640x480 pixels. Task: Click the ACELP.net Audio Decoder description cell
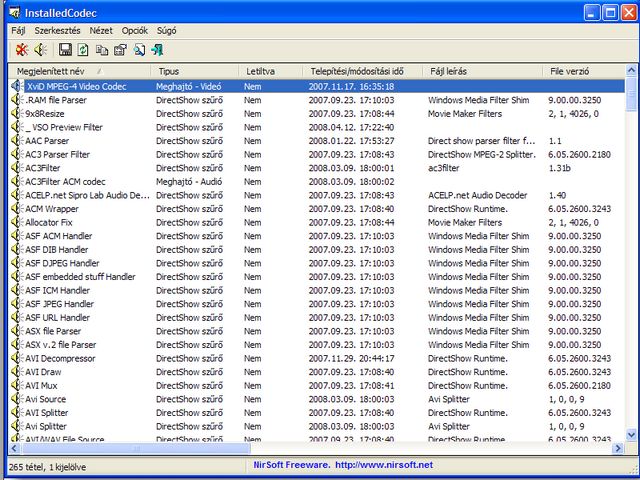478,195
